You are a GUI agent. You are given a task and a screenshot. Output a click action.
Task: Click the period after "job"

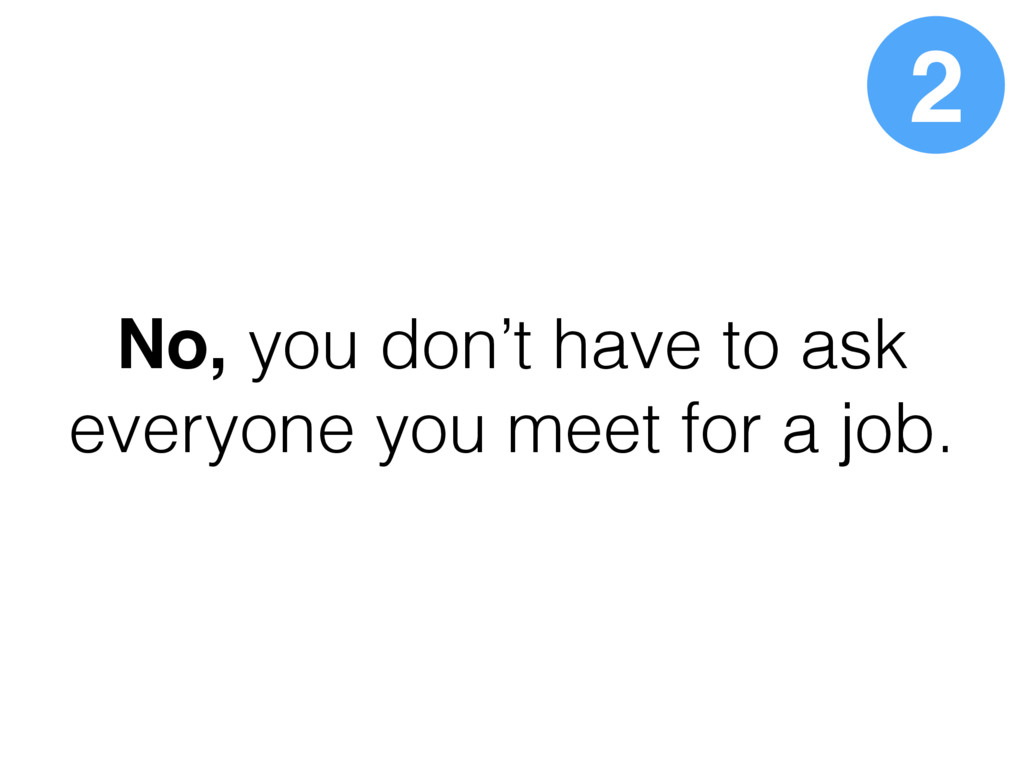[x=944, y=449]
